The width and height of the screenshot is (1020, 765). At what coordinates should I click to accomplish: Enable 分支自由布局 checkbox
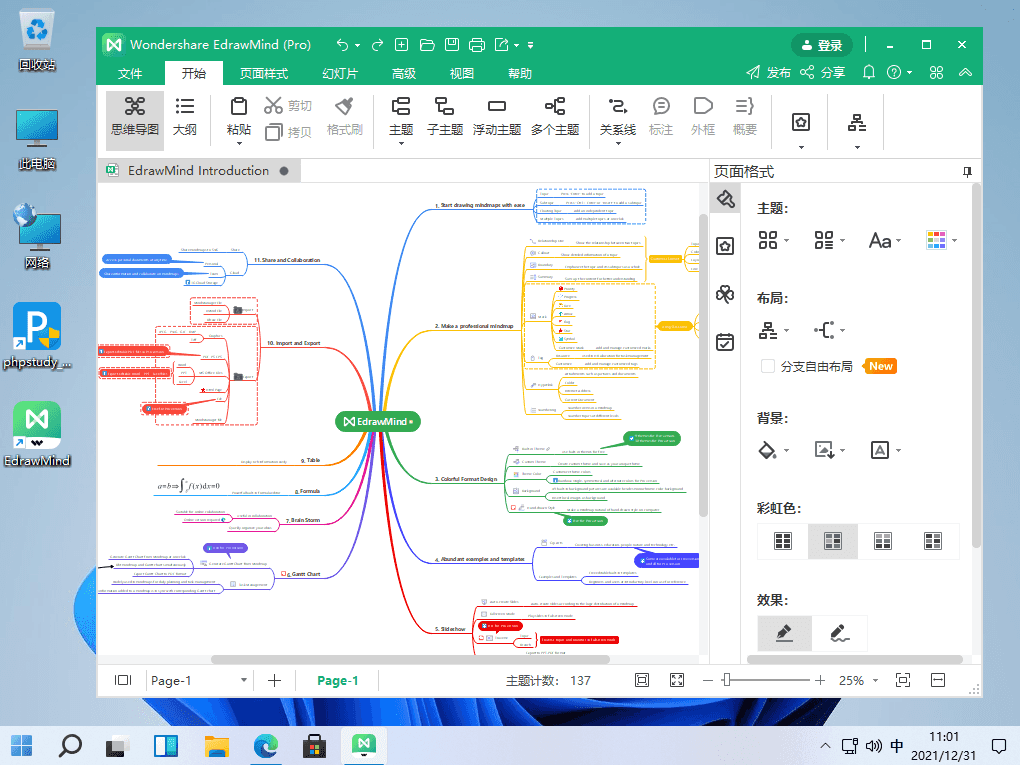click(768, 366)
